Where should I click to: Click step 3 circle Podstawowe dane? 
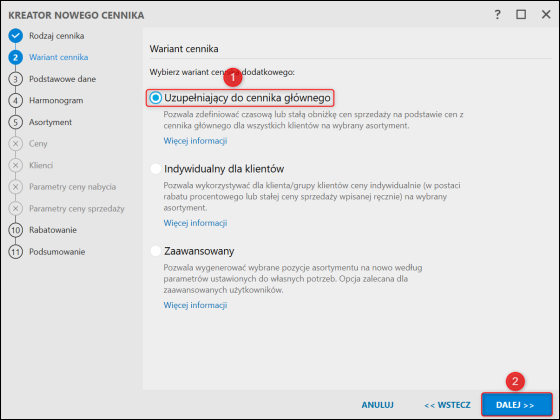pyautogui.click(x=15, y=79)
